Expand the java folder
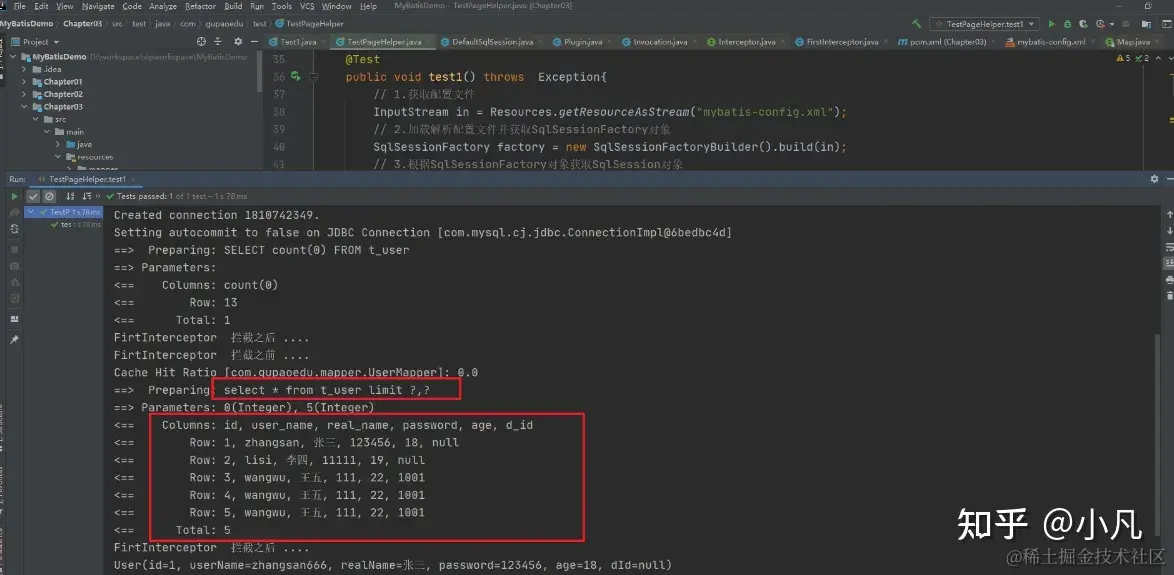1174x575 pixels. (x=58, y=144)
